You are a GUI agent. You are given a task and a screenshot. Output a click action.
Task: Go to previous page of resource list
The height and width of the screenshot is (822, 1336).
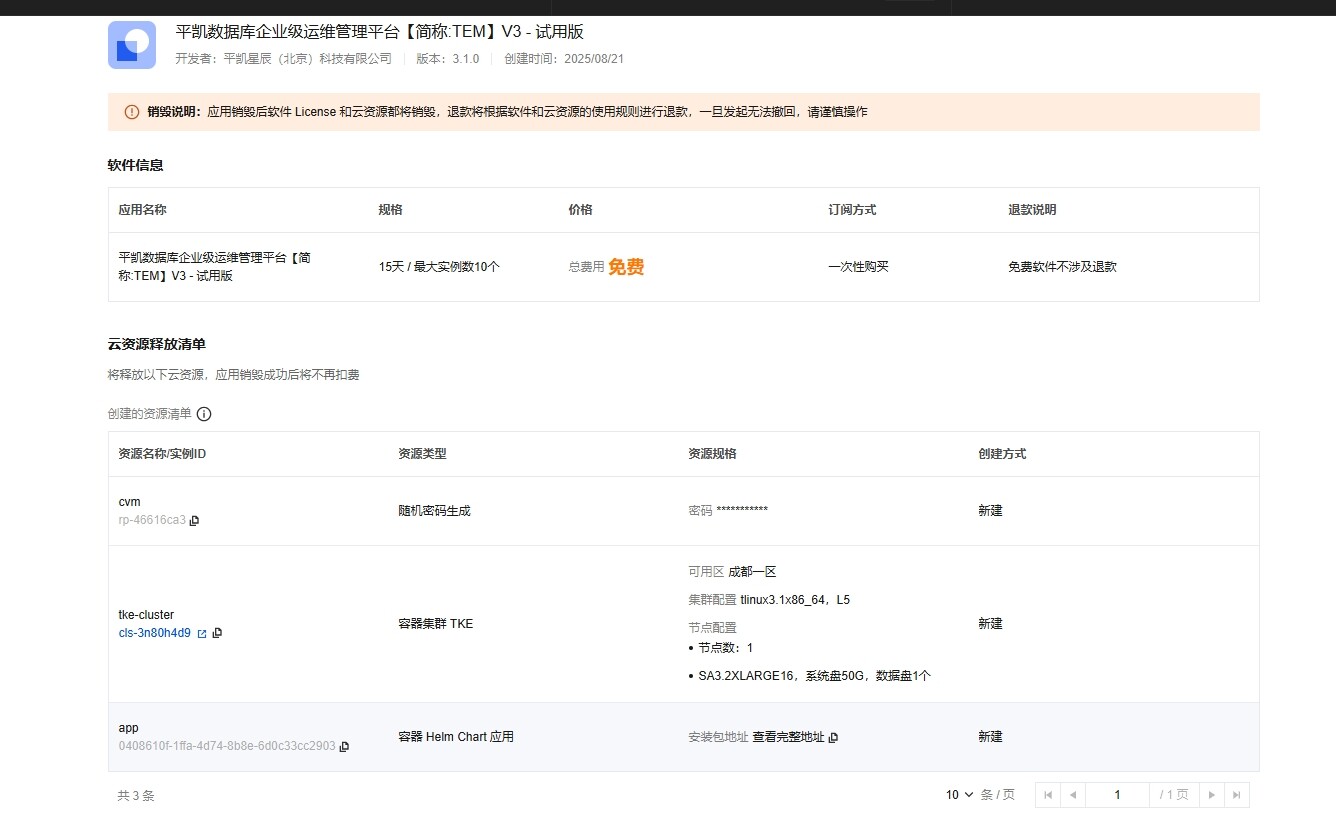pyautogui.click(x=1072, y=795)
